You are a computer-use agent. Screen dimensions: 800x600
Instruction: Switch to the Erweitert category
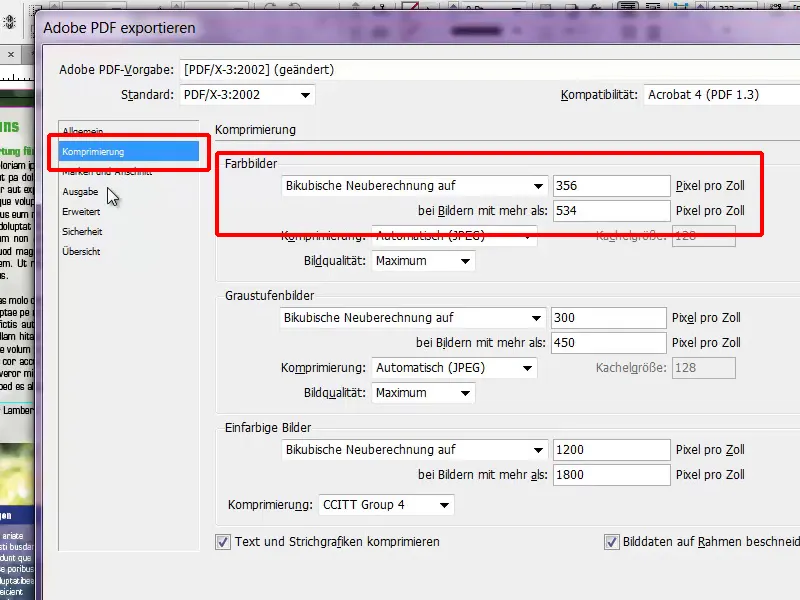(81, 212)
